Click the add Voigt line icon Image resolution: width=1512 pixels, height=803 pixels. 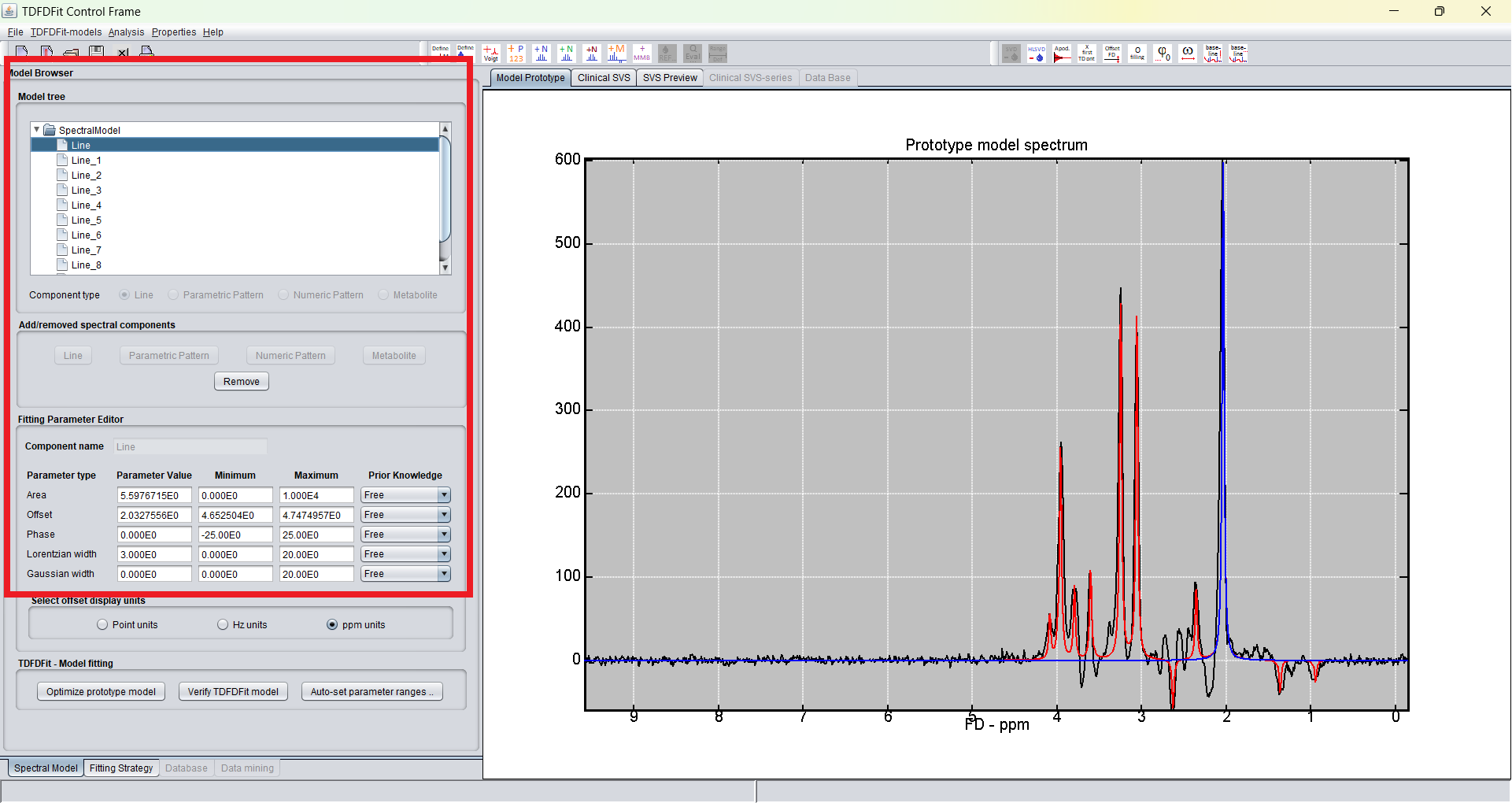[x=491, y=53]
